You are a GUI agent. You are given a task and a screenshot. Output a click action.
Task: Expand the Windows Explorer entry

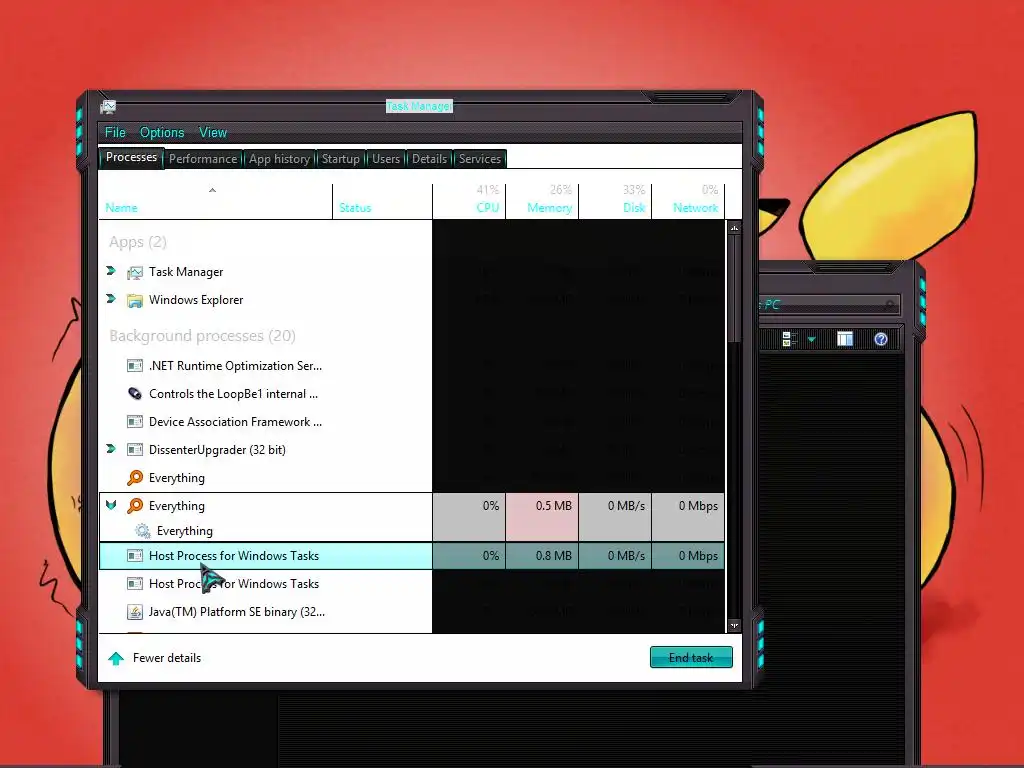click(x=111, y=298)
